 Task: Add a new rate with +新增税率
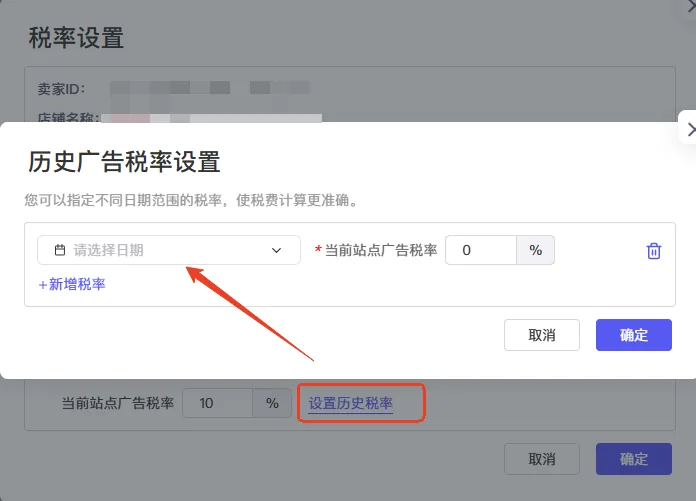[x=72, y=284]
